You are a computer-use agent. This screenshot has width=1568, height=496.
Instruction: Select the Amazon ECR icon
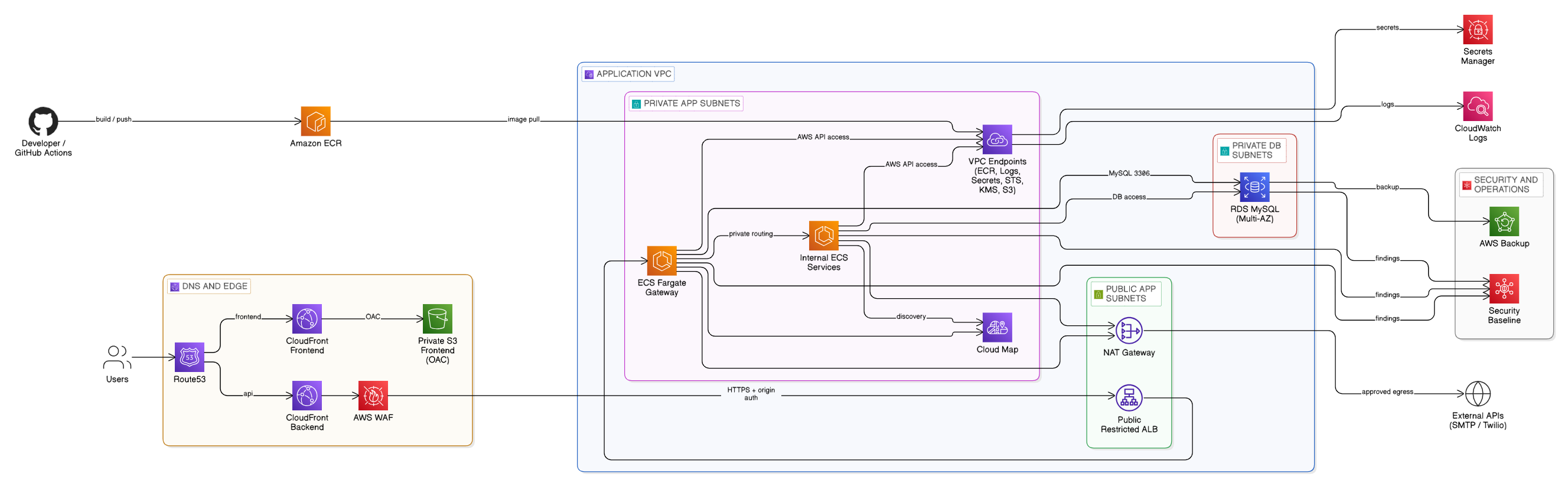(315, 121)
